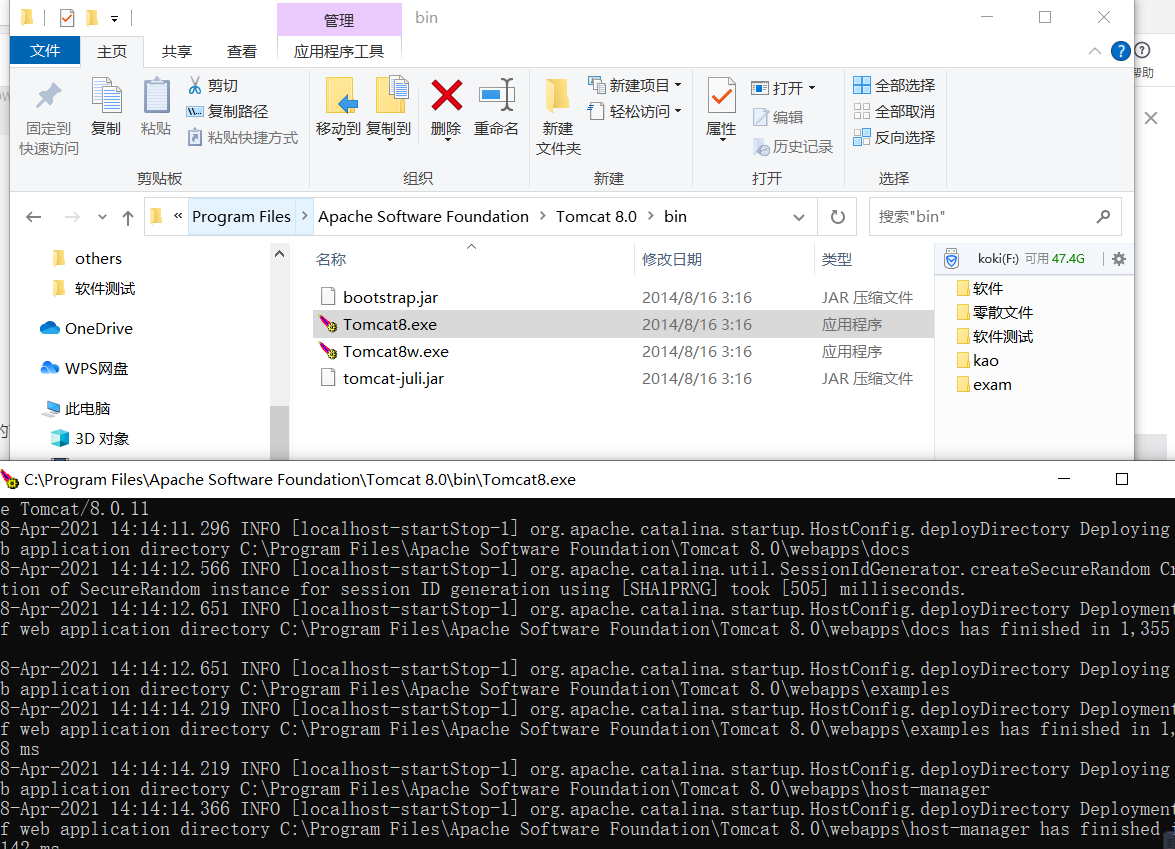
Task: Sort by Name (名称) column header
Action: [x=330, y=259]
